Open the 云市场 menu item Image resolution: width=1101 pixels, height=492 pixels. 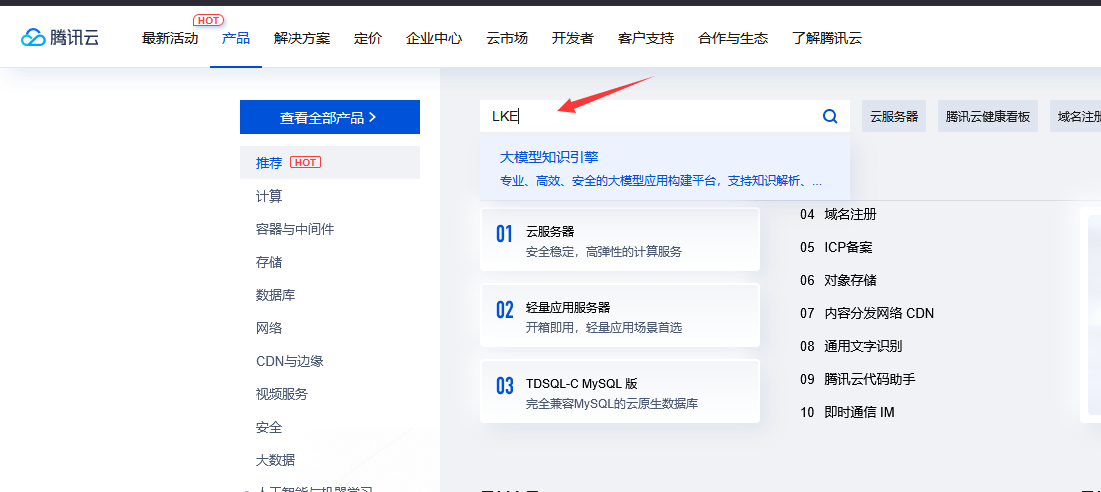point(507,38)
